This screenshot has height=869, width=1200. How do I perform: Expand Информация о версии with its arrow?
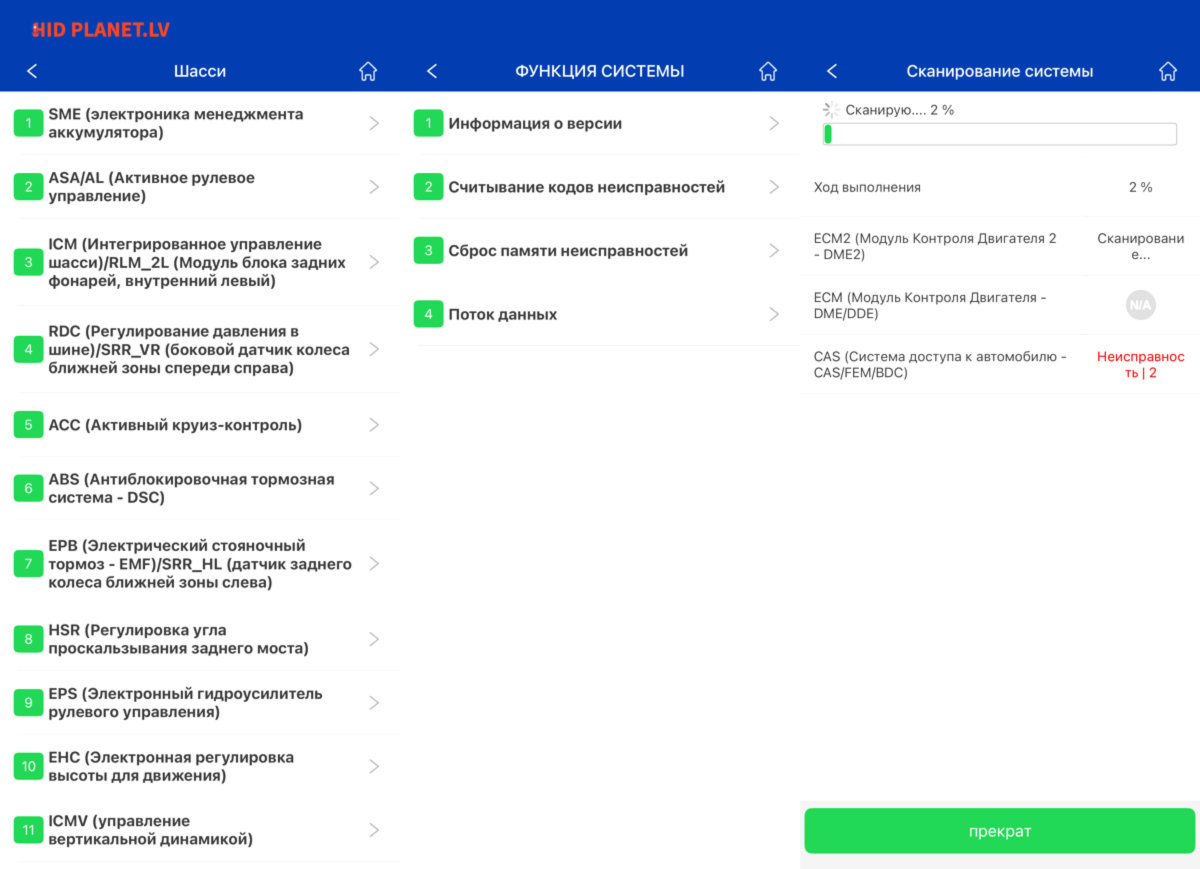click(x=774, y=122)
